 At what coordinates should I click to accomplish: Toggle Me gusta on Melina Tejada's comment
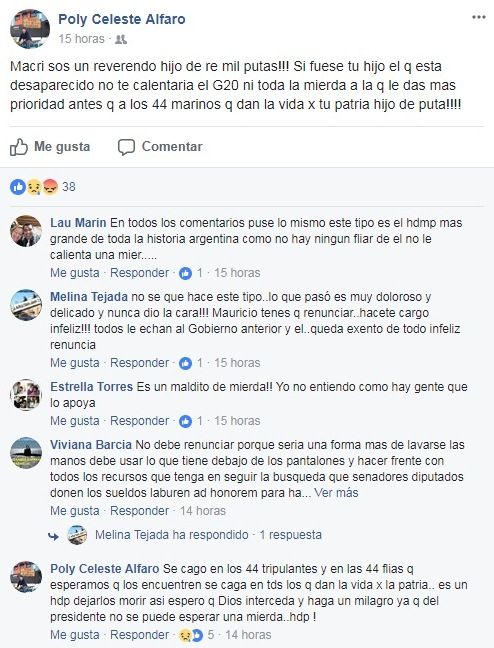point(75,363)
